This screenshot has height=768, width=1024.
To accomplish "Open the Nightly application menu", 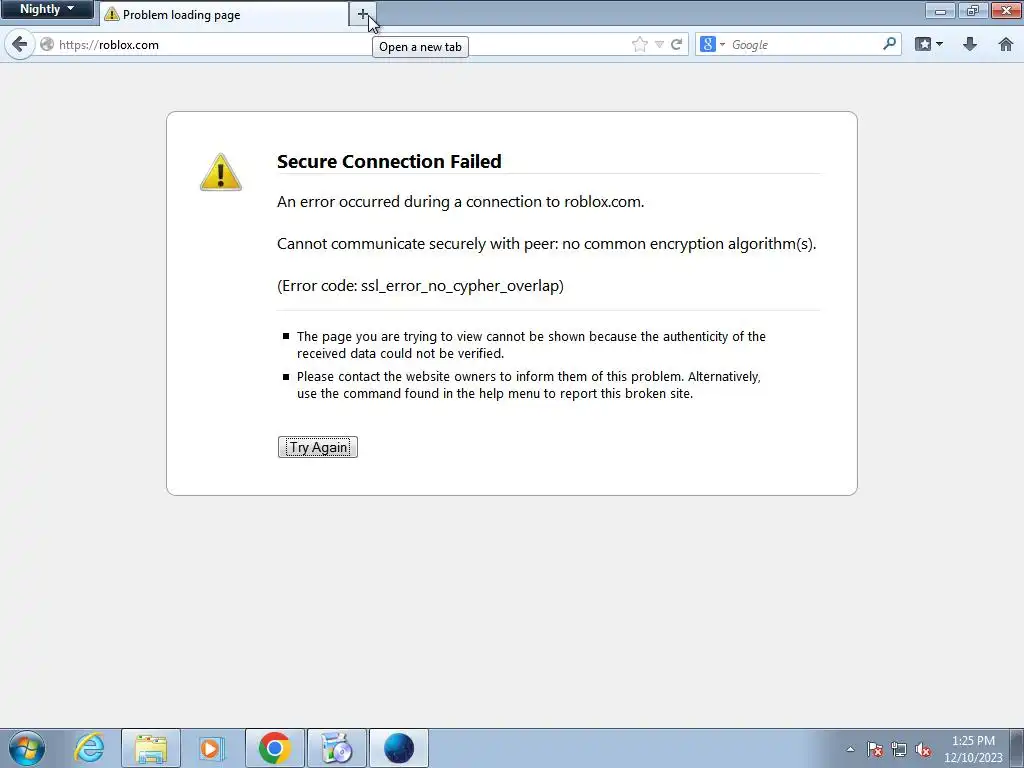I will point(46,9).
